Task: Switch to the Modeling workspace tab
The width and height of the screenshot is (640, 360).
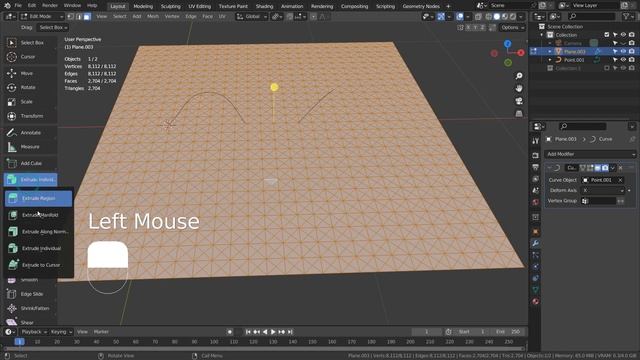Action: click(143, 6)
